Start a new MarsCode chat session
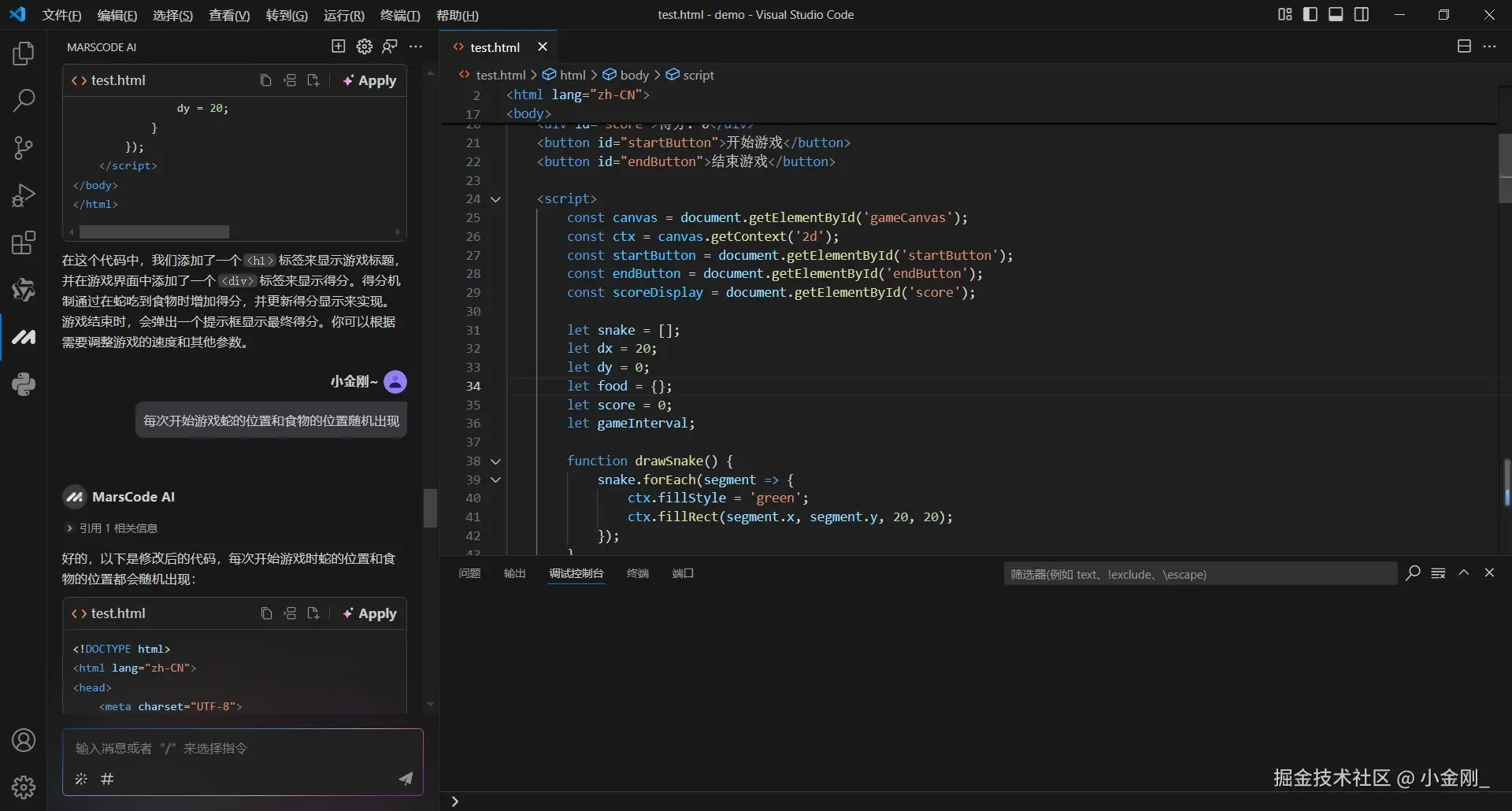Viewport: 1512px width, 811px height. tap(339, 47)
